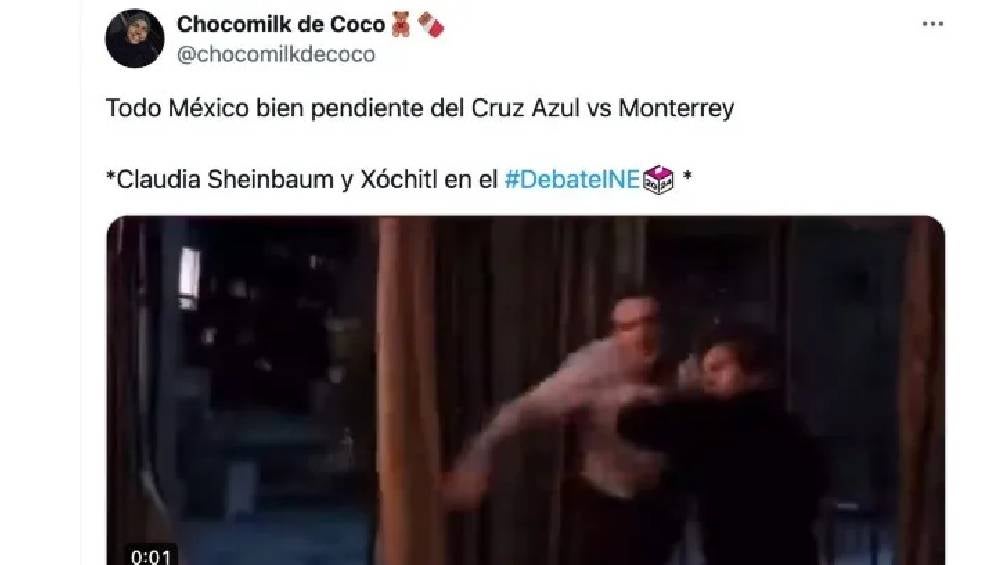Open Chocomilk de Coco's profile avatar
Screen dimensions: 1004x565
coord(134,38)
